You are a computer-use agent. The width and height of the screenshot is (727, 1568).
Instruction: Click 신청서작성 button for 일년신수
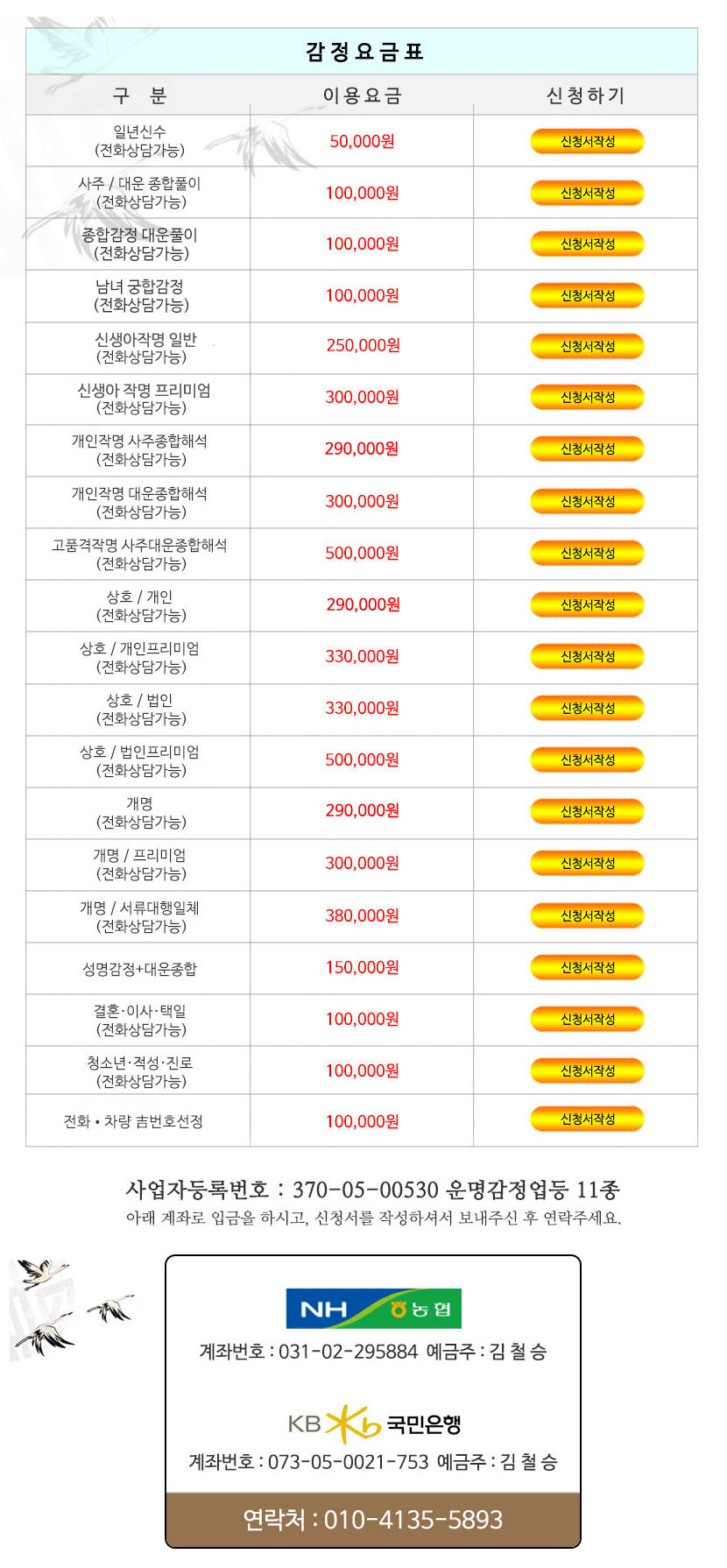(587, 141)
